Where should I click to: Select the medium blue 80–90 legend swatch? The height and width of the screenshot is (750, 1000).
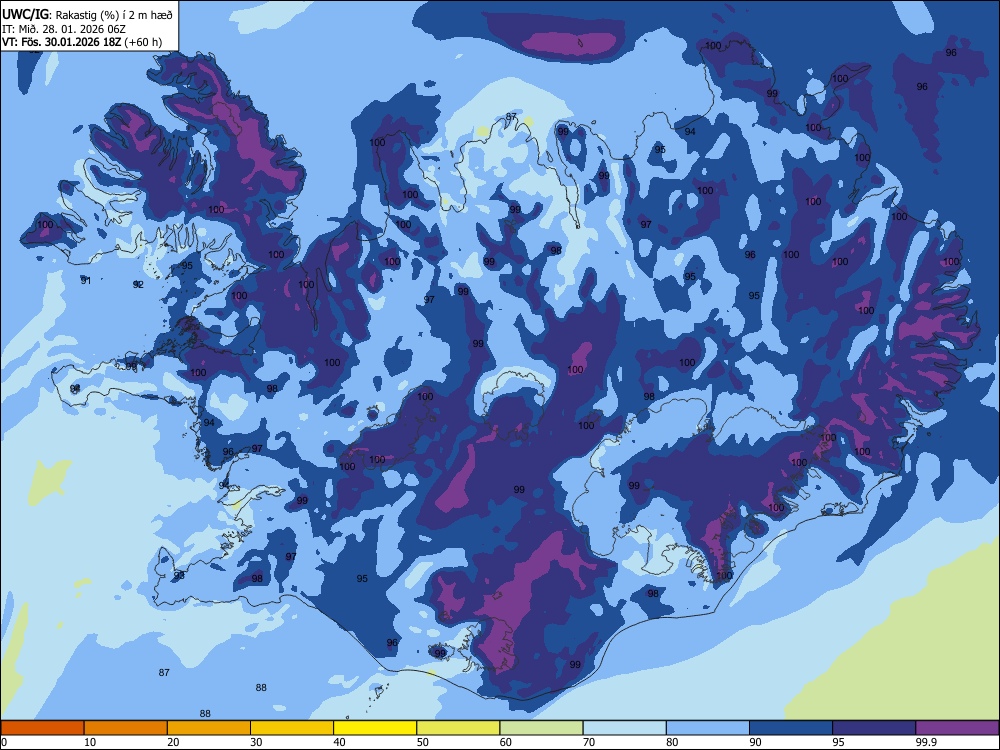(708, 728)
